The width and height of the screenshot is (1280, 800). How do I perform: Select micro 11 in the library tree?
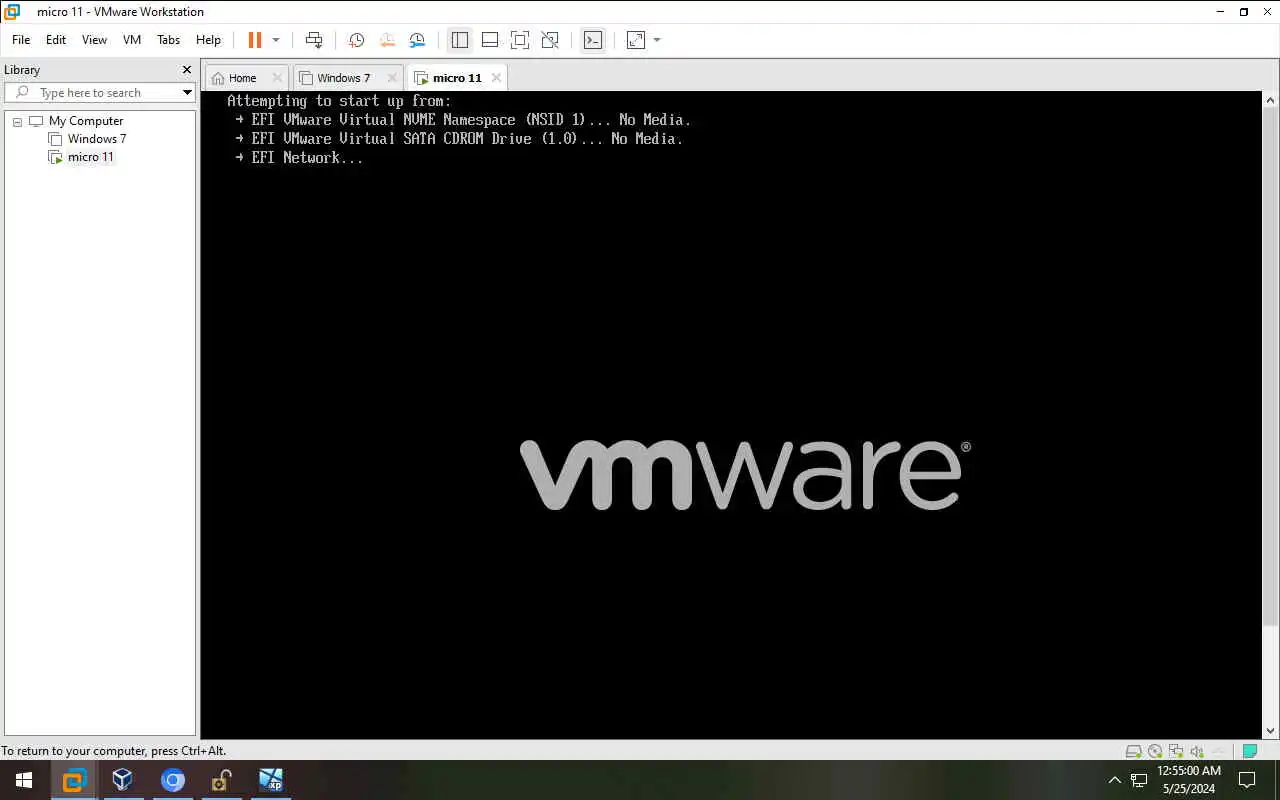coord(91,157)
